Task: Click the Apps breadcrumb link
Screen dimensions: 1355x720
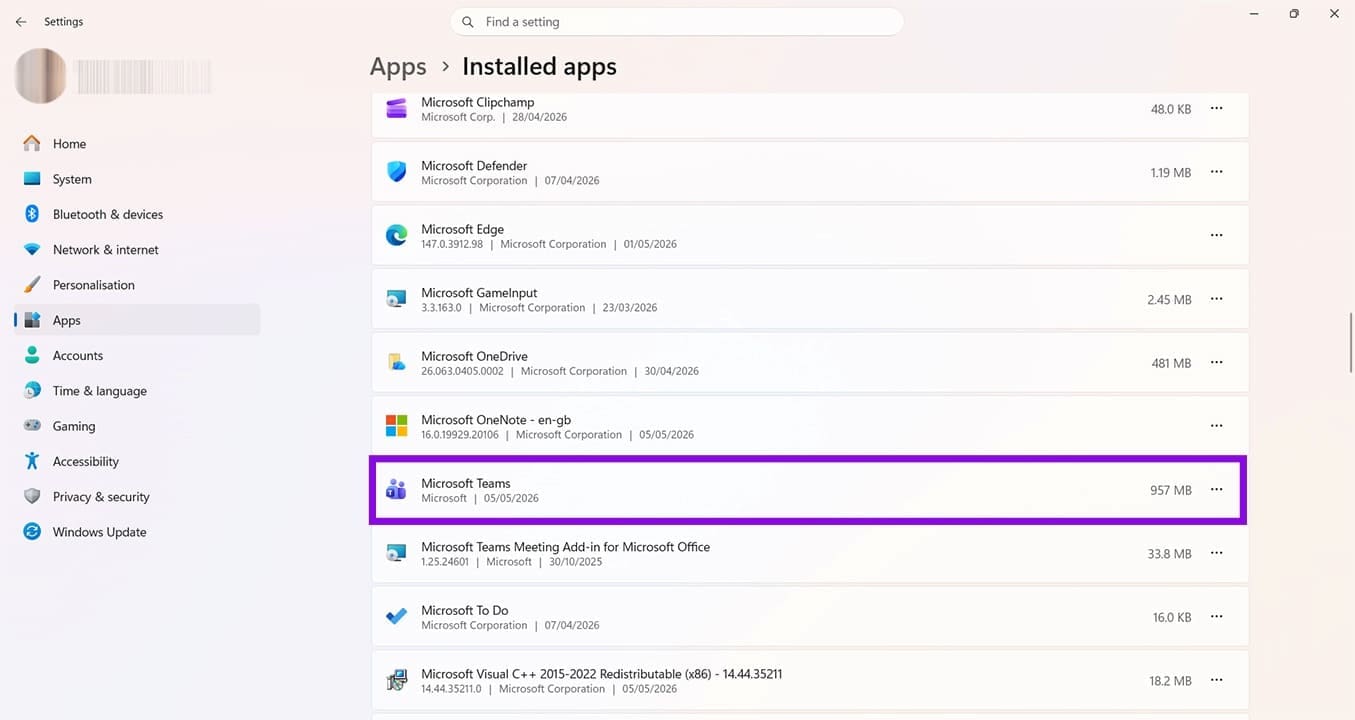Action: [x=398, y=67]
